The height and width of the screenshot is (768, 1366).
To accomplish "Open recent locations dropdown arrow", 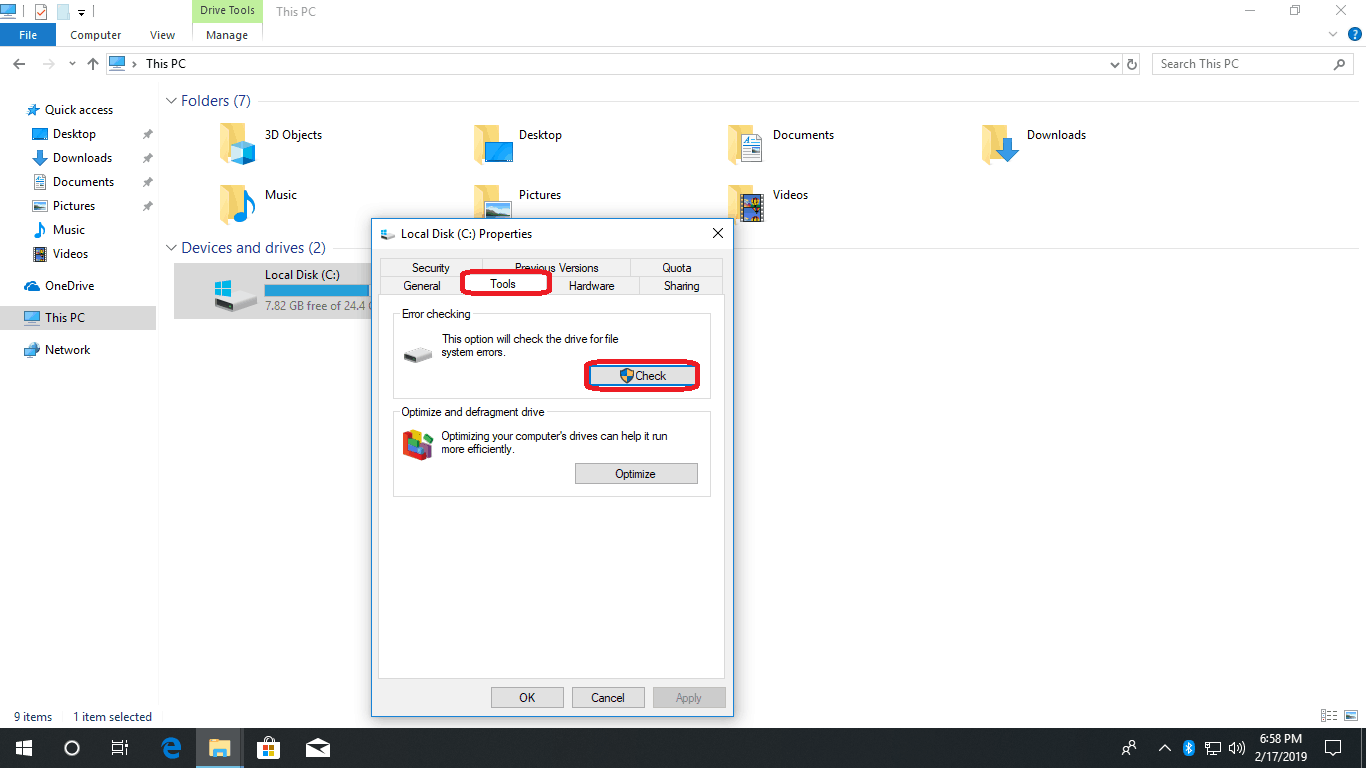I will (x=72, y=64).
